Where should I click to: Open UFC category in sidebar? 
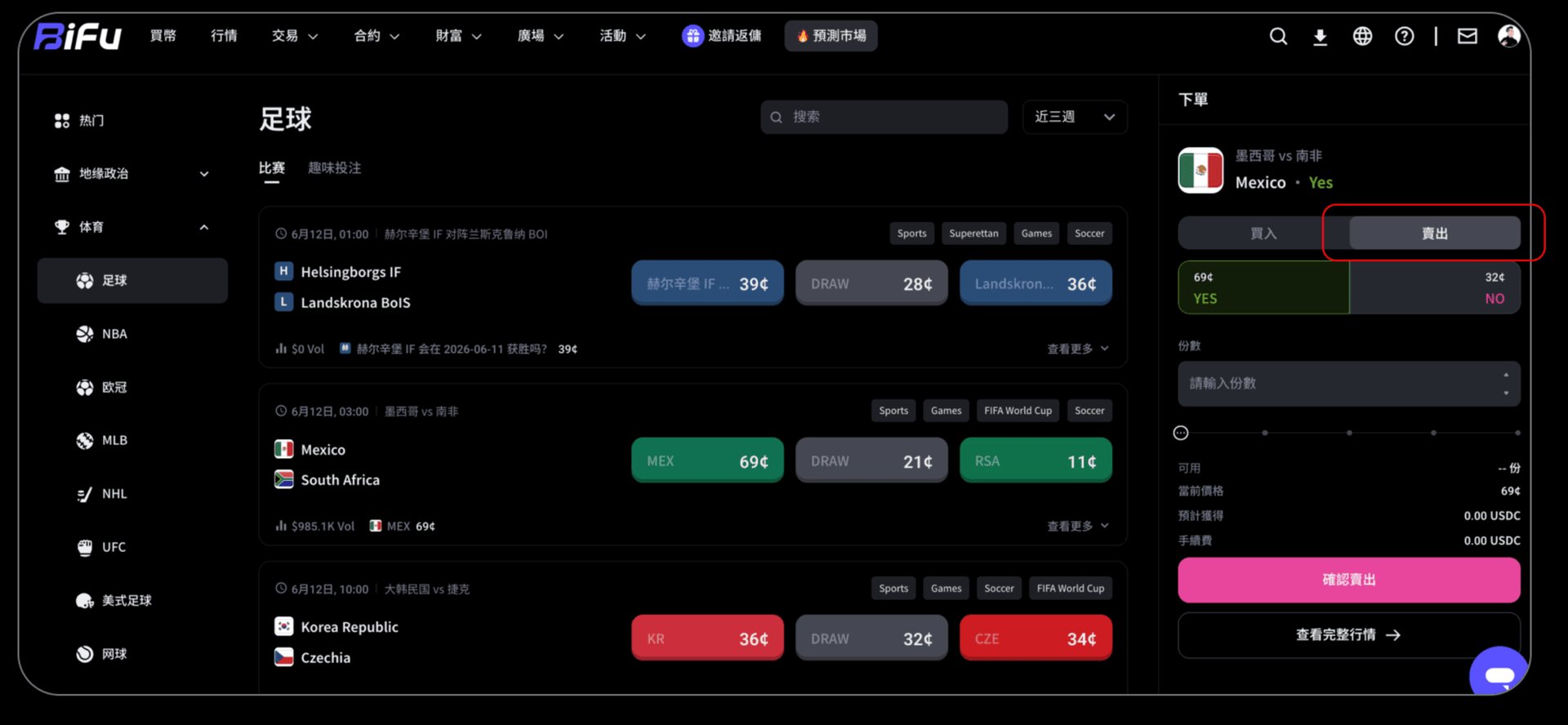tap(132, 547)
